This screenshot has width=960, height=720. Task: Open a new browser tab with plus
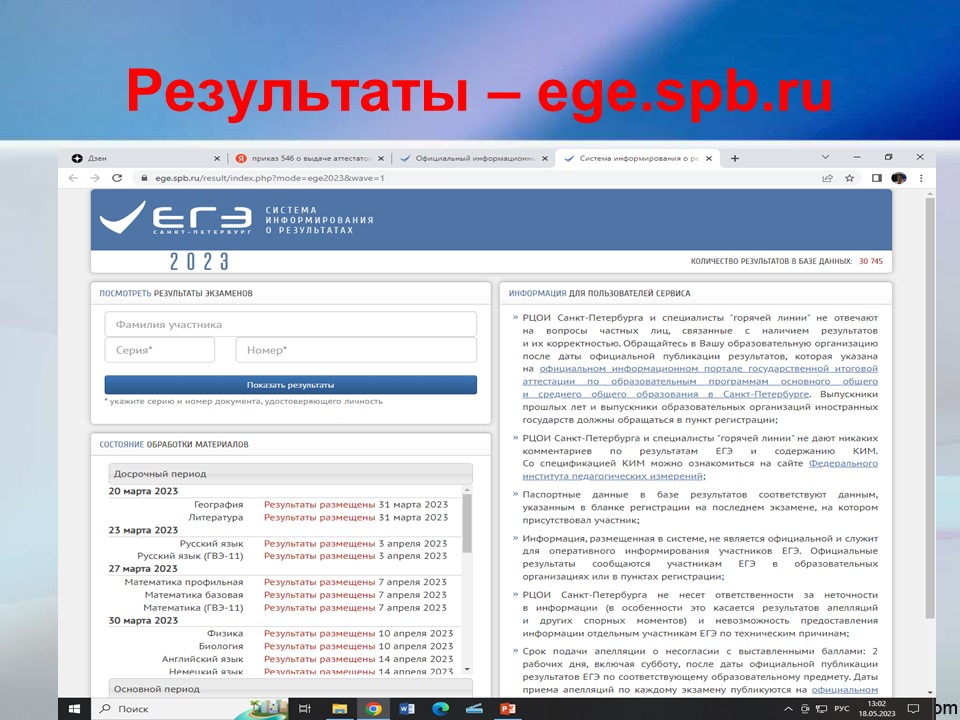[735, 158]
